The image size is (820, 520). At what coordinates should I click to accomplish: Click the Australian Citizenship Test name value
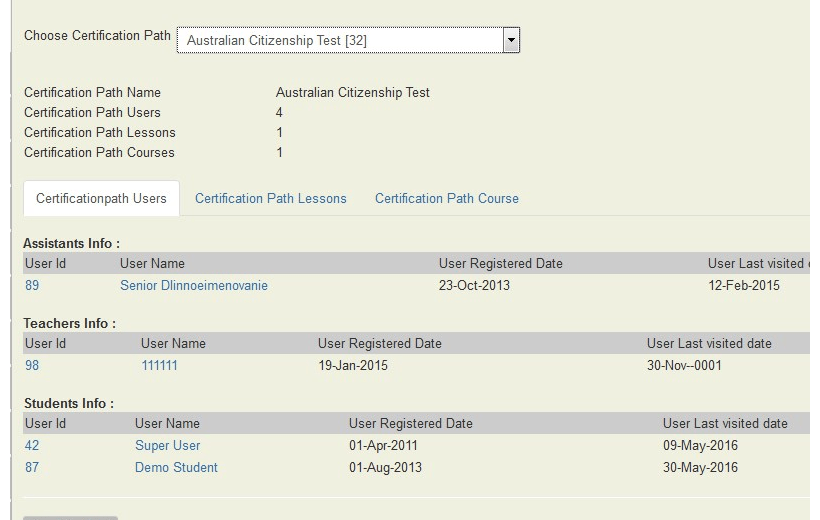352,93
